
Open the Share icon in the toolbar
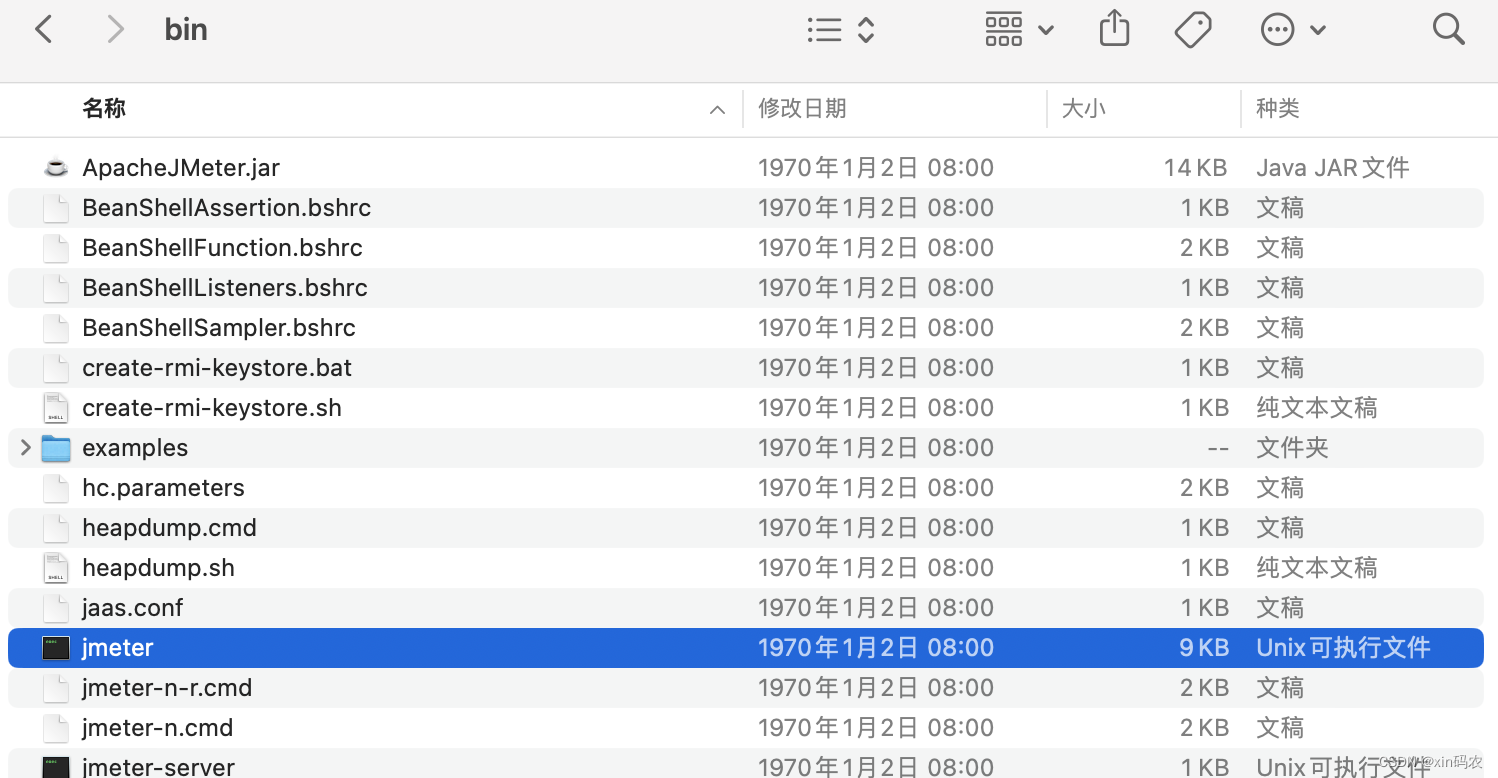tap(1114, 29)
